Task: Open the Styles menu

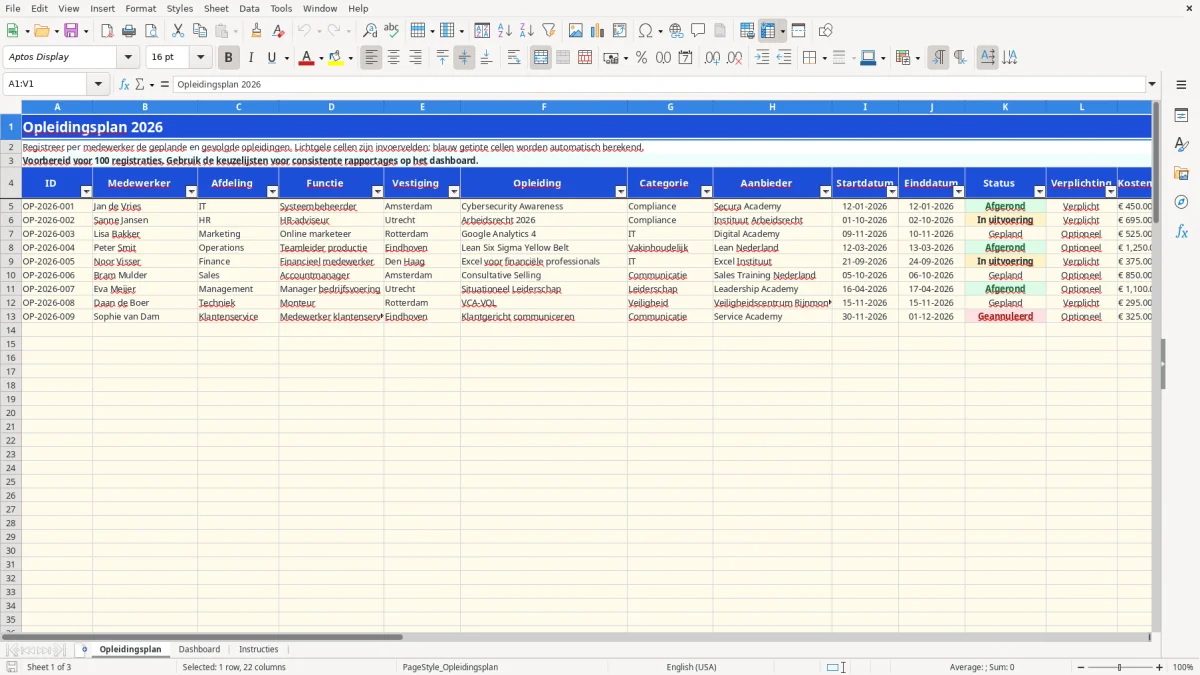Action: 180,8
